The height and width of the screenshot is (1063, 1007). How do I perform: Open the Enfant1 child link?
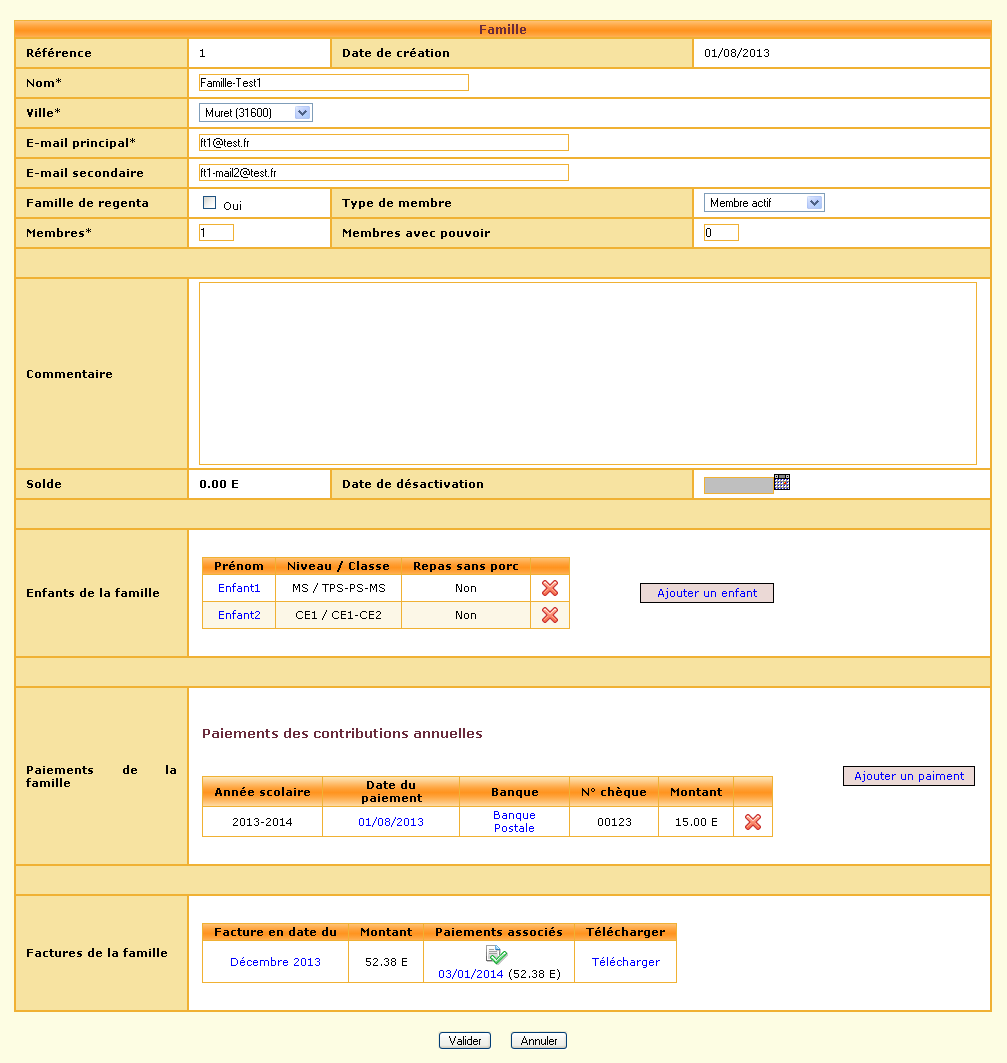(x=239, y=588)
